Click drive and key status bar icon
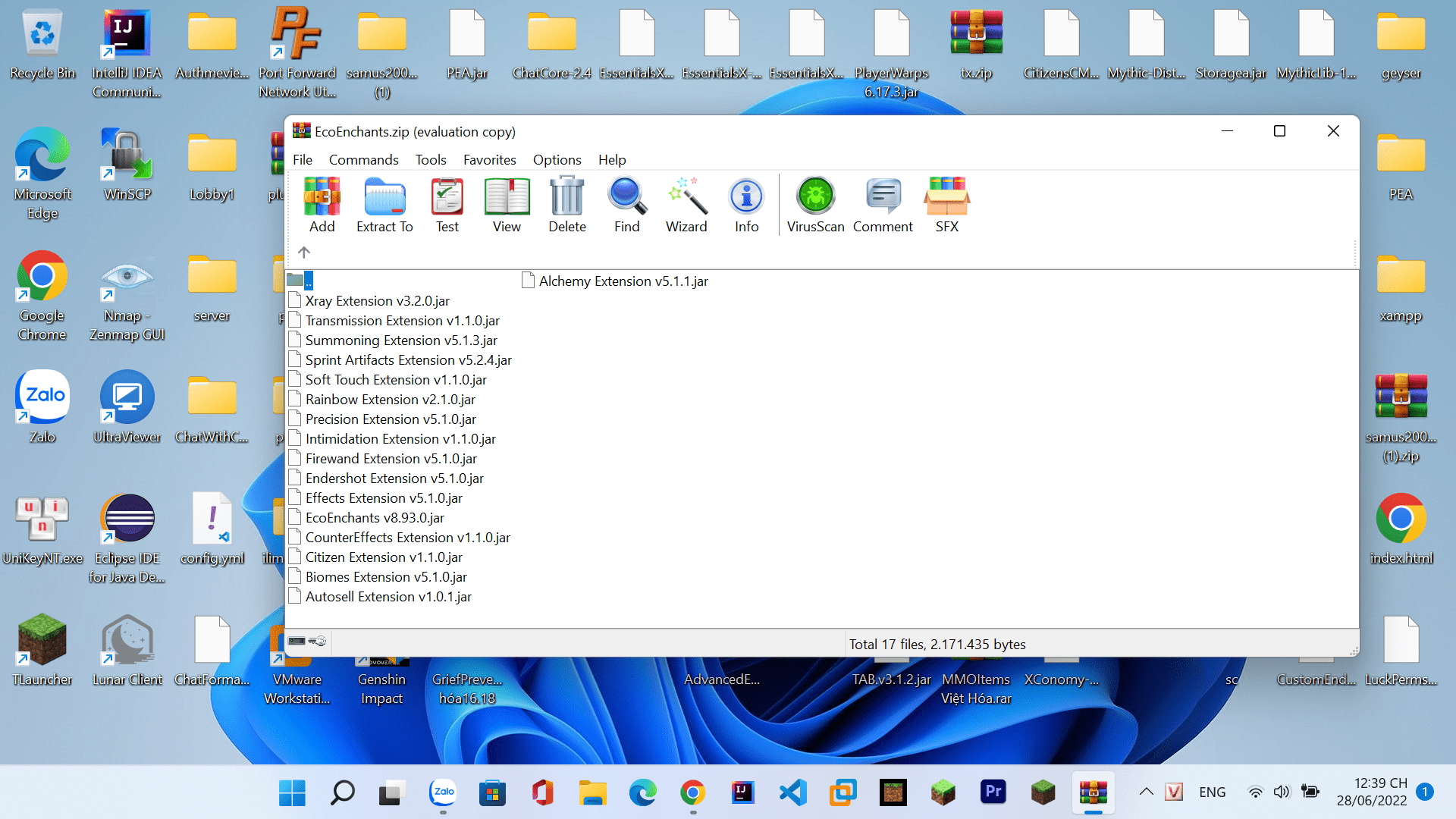The image size is (1456, 819). click(x=307, y=642)
